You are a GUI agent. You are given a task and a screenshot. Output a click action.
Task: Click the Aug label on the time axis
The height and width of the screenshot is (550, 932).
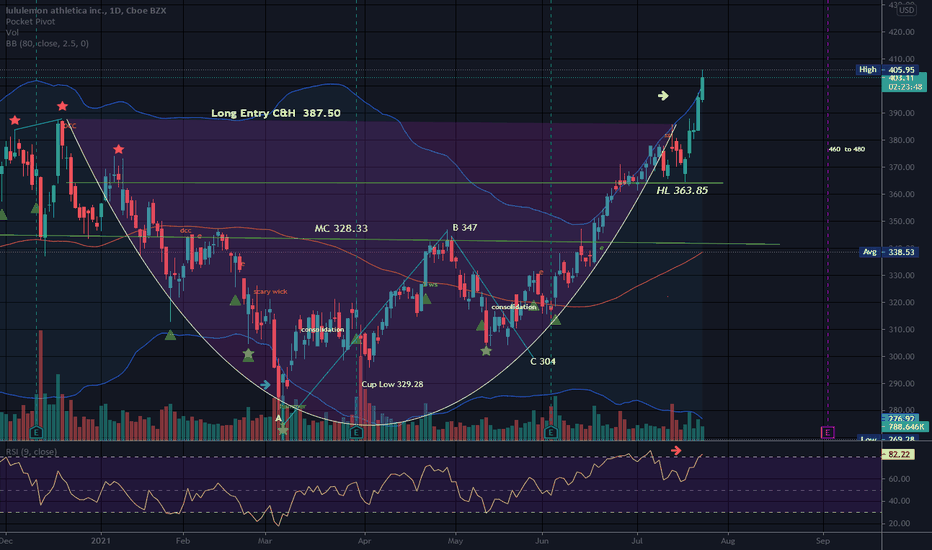click(728, 541)
